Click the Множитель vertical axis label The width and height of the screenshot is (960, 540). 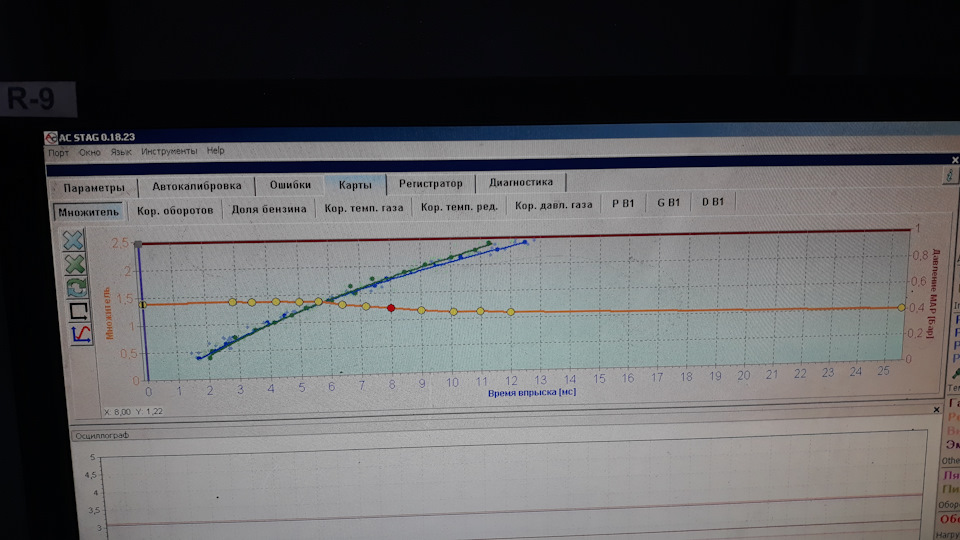click(108, 313)
